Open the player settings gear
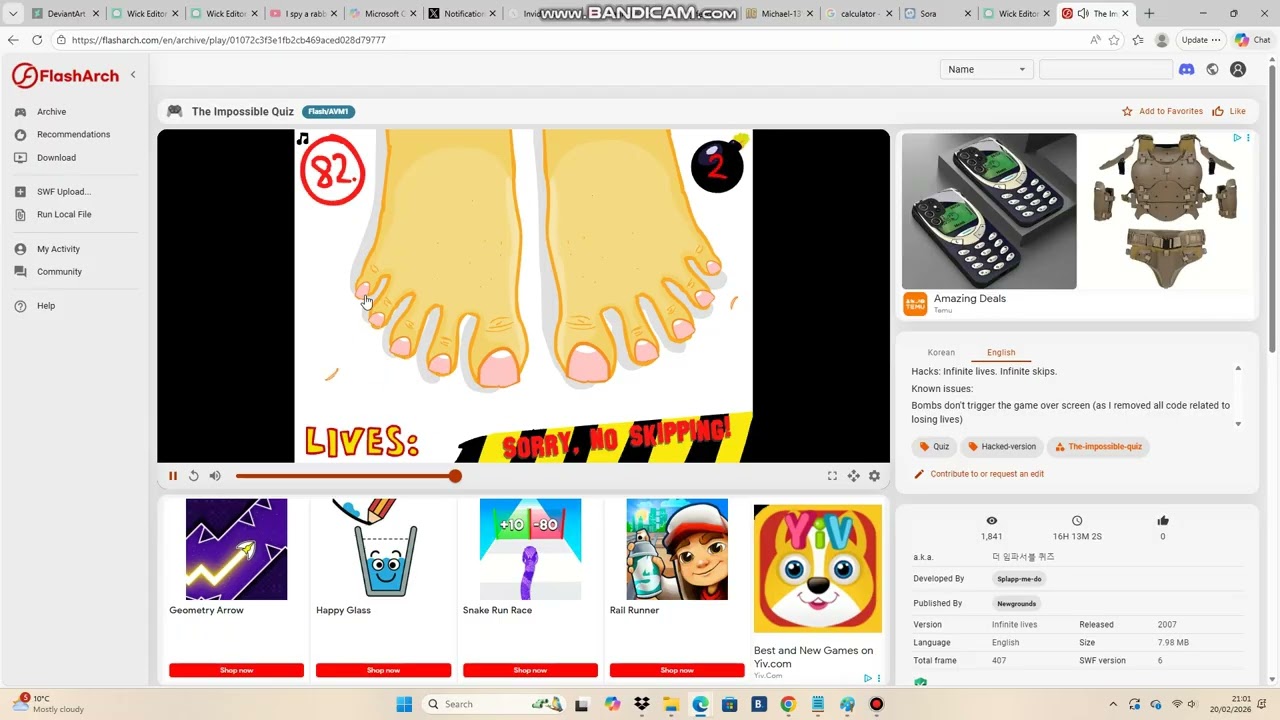1280x720 pixels. pos(875,476)
